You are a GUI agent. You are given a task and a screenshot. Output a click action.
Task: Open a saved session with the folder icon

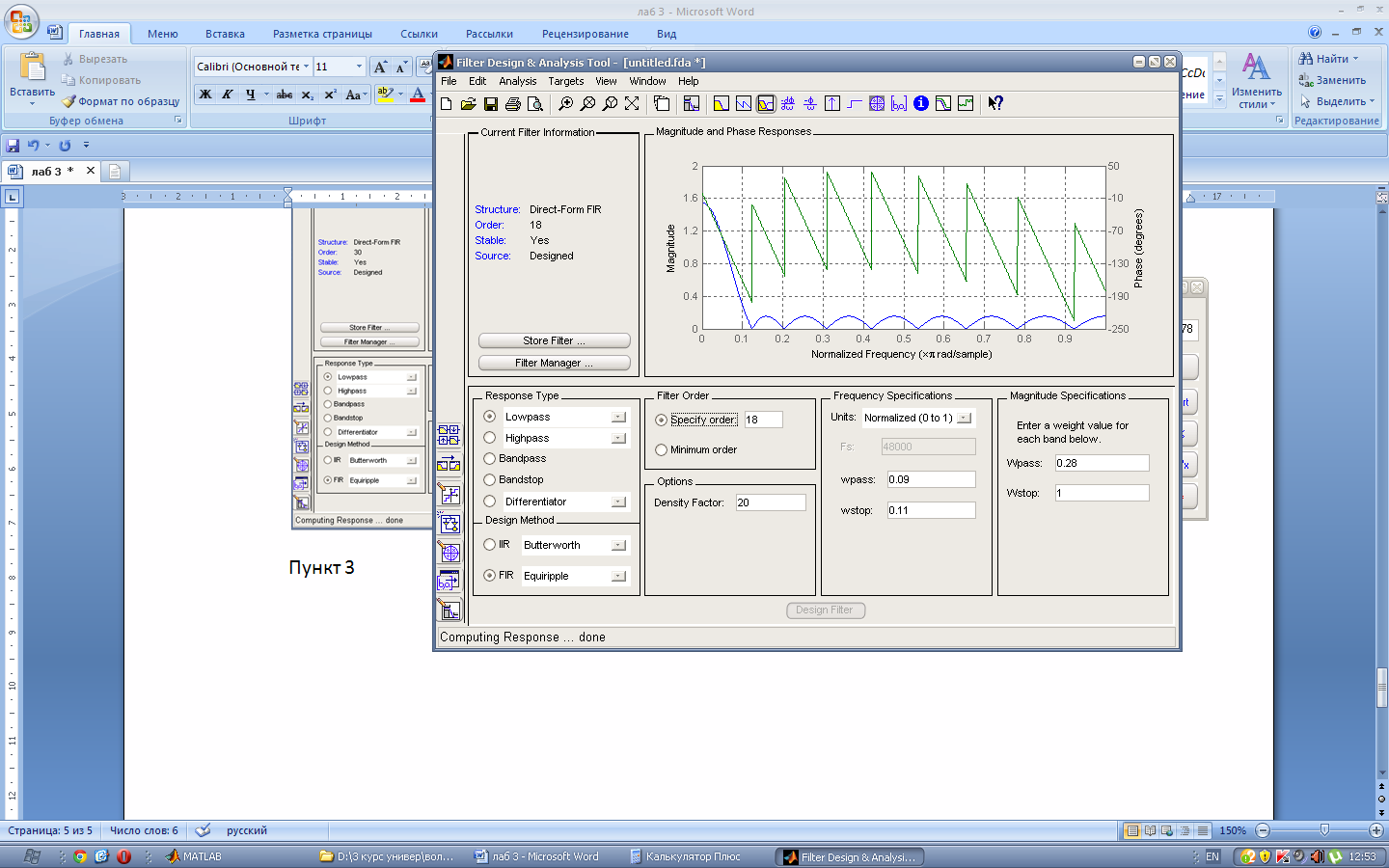(x=468, y=103)
